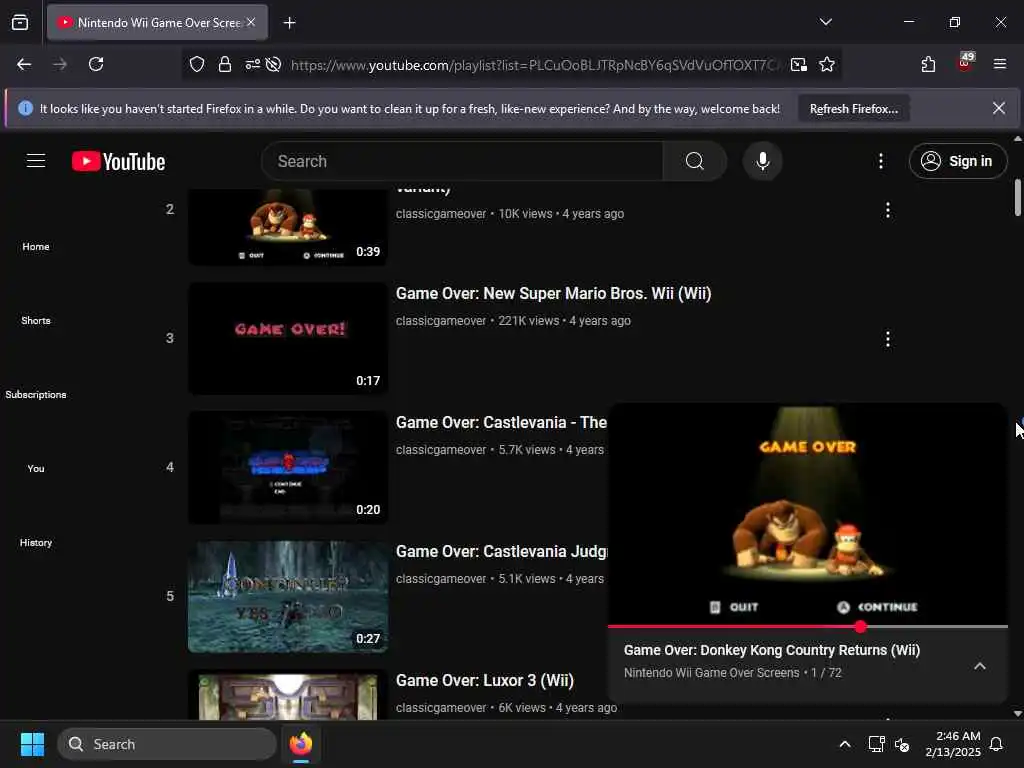Viewport: 1024px width, 768px height.
Task: Click the Windows taskbar search box
Action: pos(167,744)
